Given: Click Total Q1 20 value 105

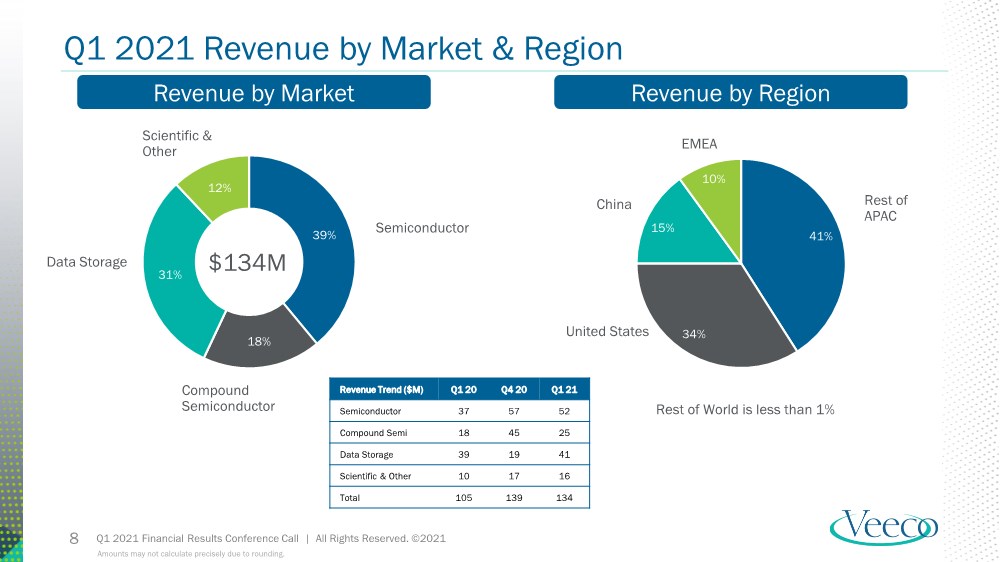Looking at the screenshot, I should pos(464,498).
